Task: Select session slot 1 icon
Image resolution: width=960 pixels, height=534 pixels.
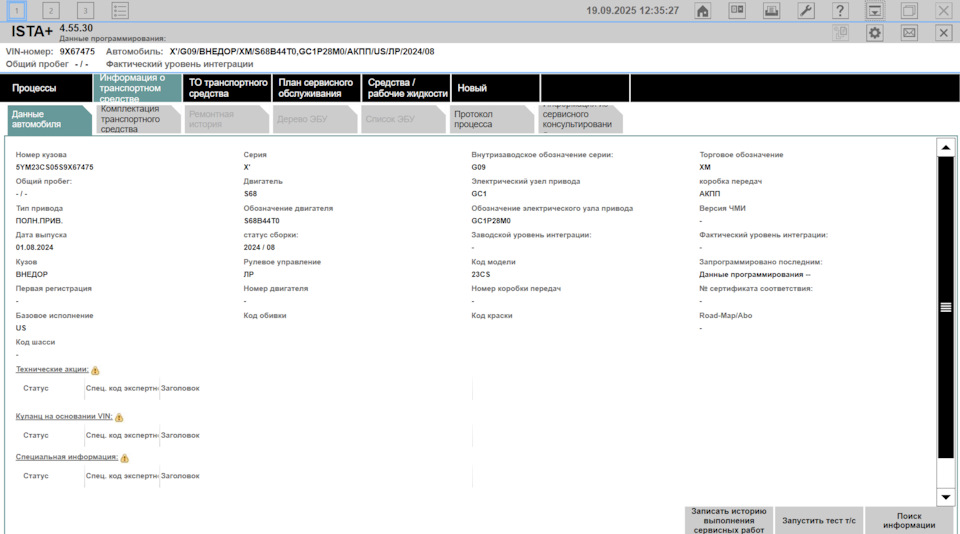Action: point(17,10)
